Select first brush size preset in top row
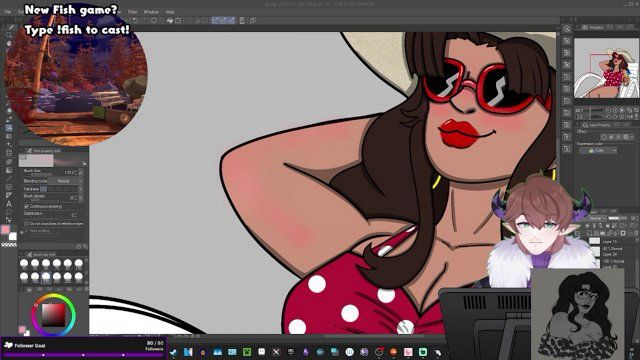The image size is (640, 360). pyautogui.click(x=24, y=264)
